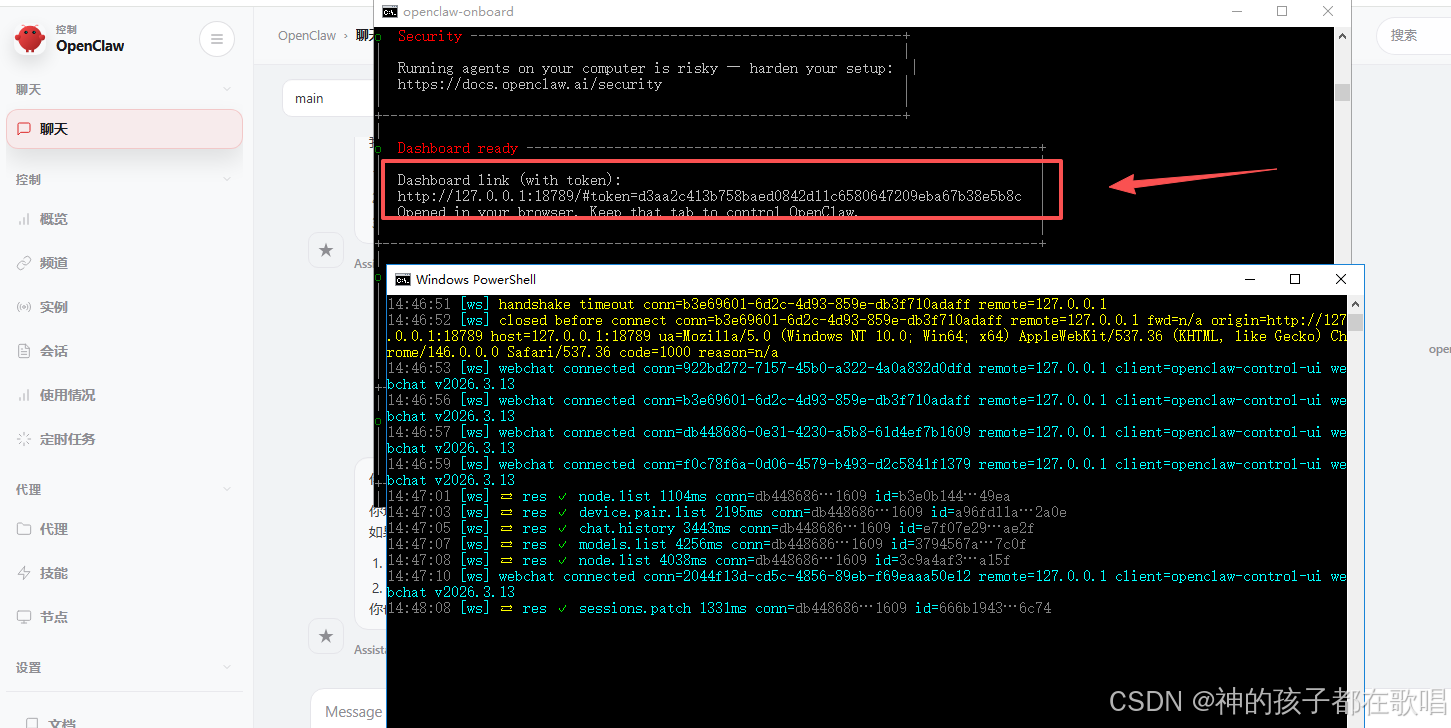
Task: Open the 代理 agents folder item
Action: (125, 529)
